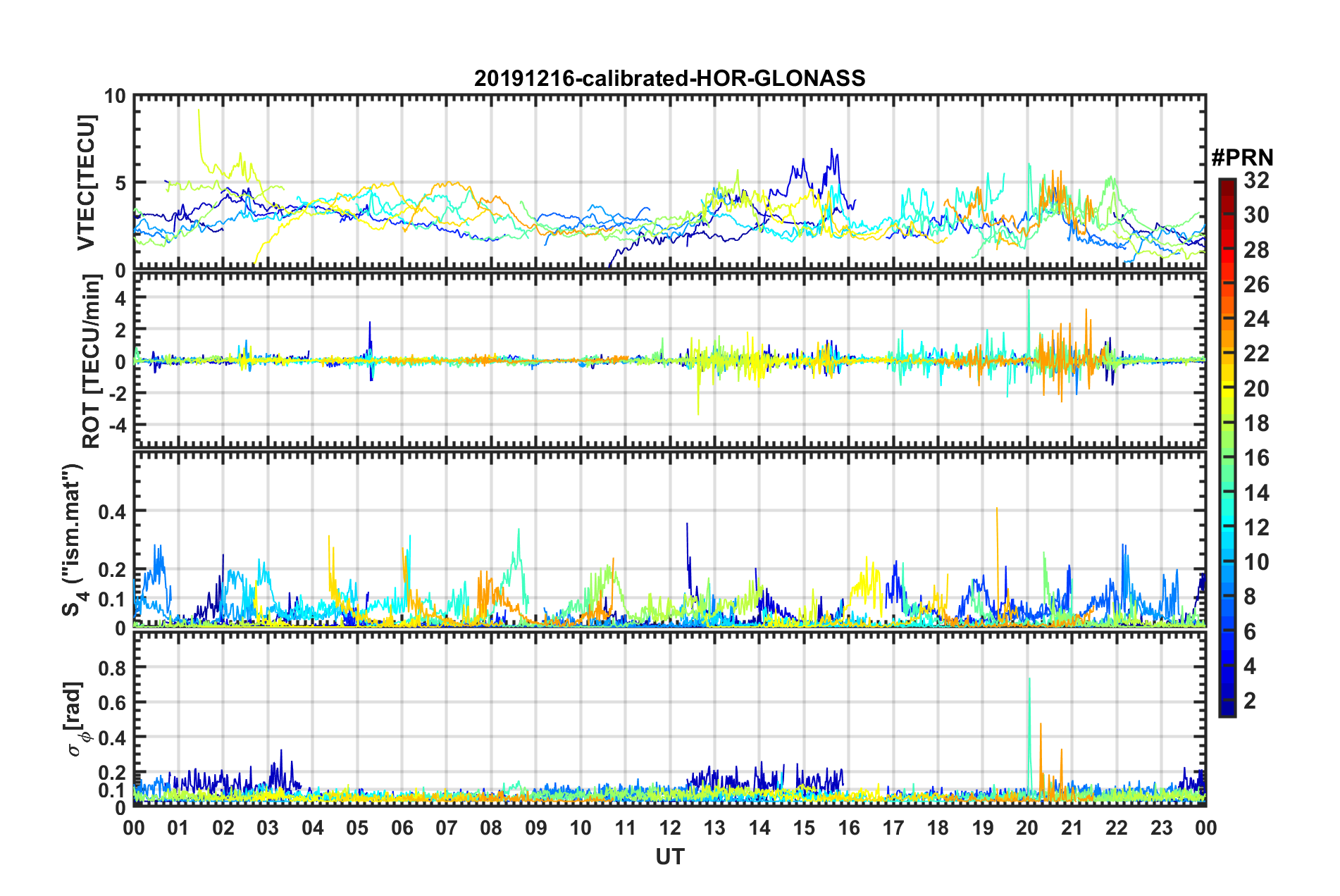Click colorbar tick label 24
The image size is (1340, 896).
pos(1256,319)
